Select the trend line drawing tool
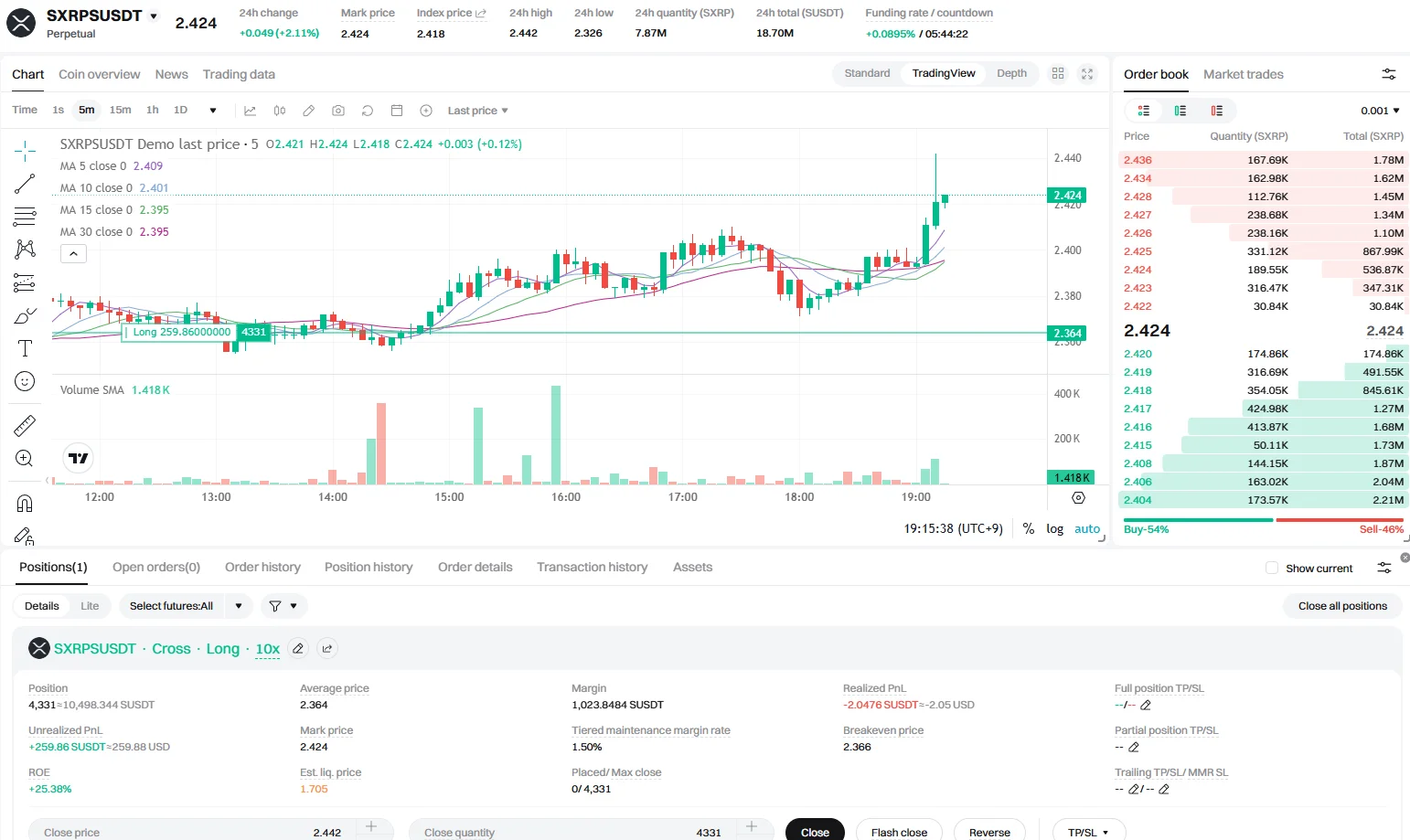This screenshot has height=840, width=1410. 25,184
